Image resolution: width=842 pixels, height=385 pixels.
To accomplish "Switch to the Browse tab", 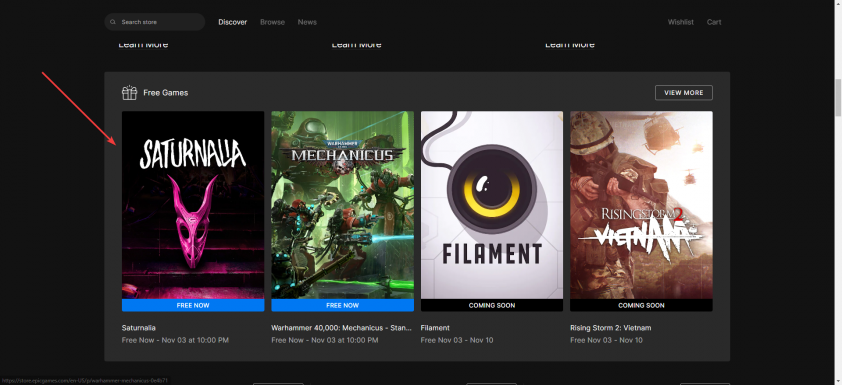I will coord(272,22).
